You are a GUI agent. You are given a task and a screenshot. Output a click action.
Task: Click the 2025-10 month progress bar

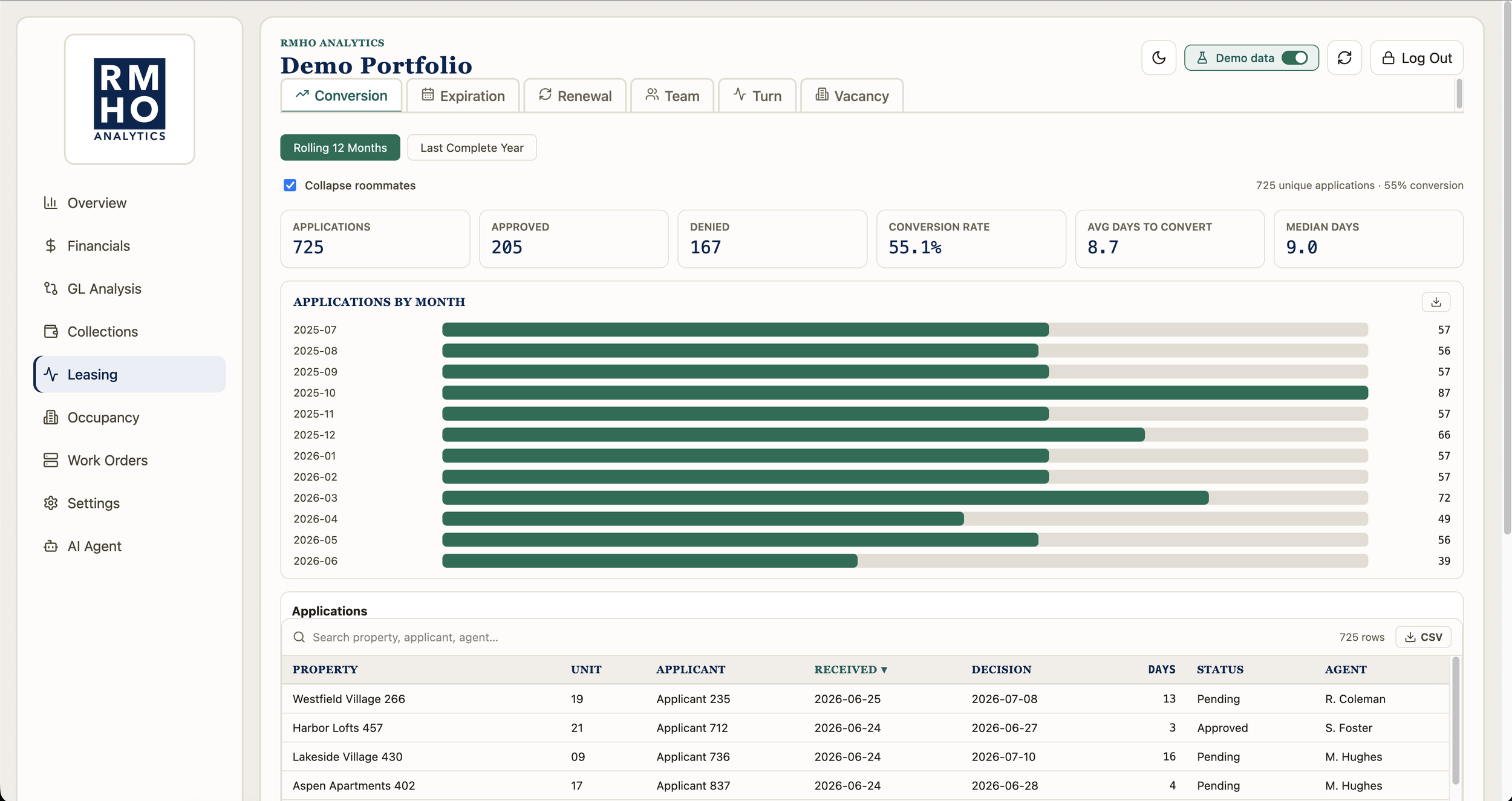click(x=905, y=393)
